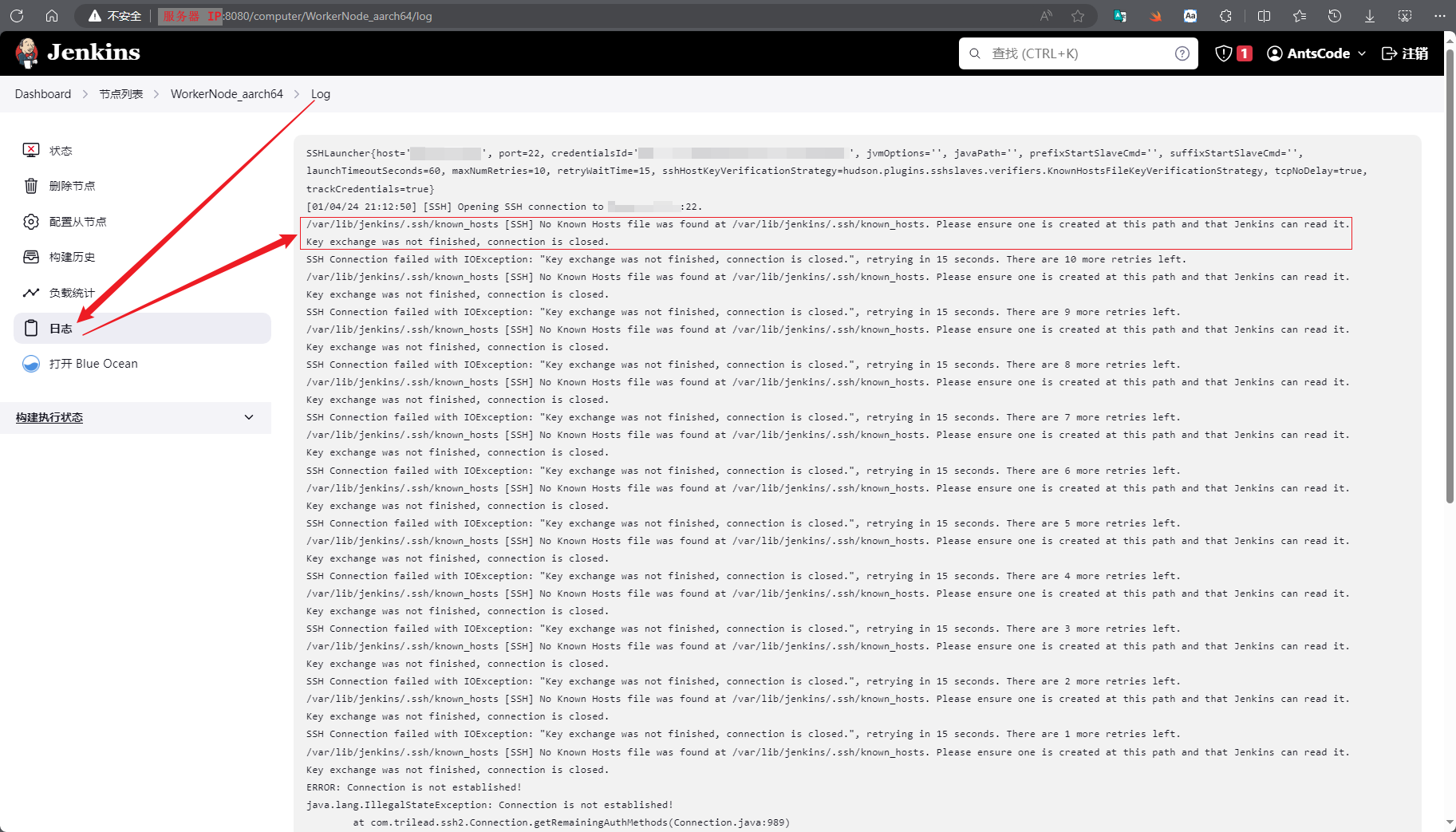The width and height of the screenshot is (1456, 832).
Task: Click the Log breadcrumb
Action: click(x=320, y=94)
